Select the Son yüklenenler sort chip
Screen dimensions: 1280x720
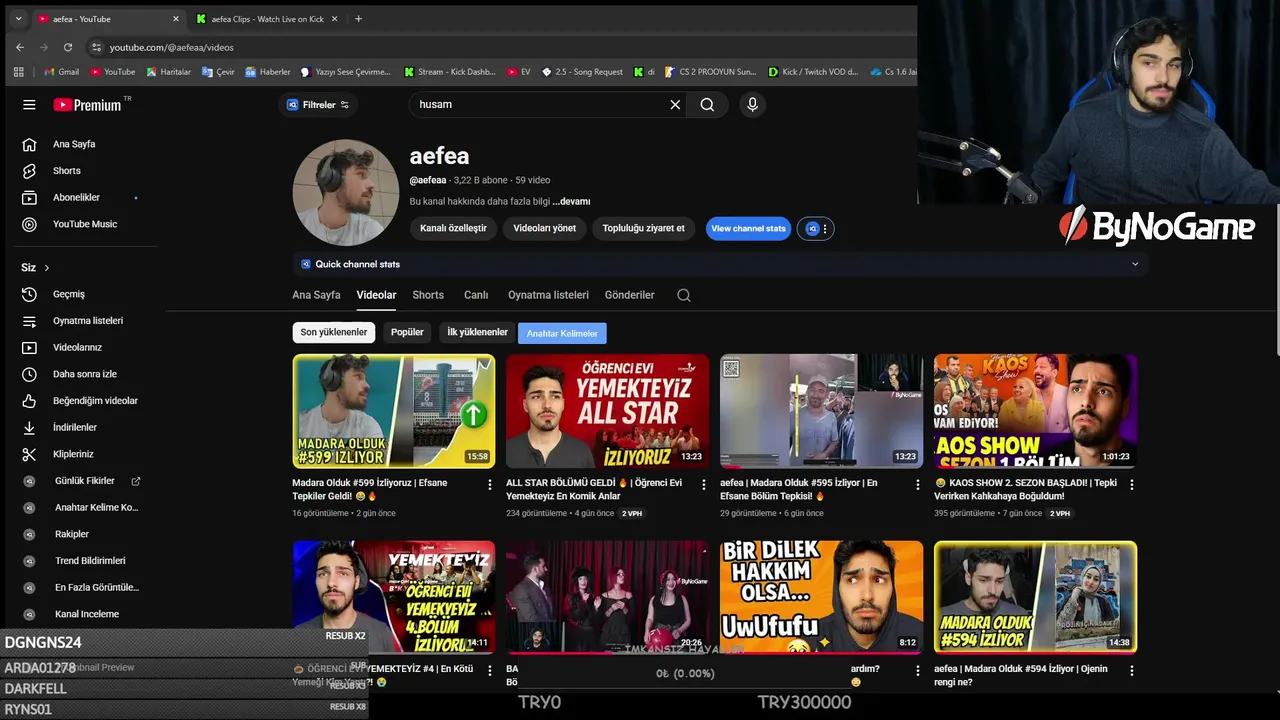(334, 332)
